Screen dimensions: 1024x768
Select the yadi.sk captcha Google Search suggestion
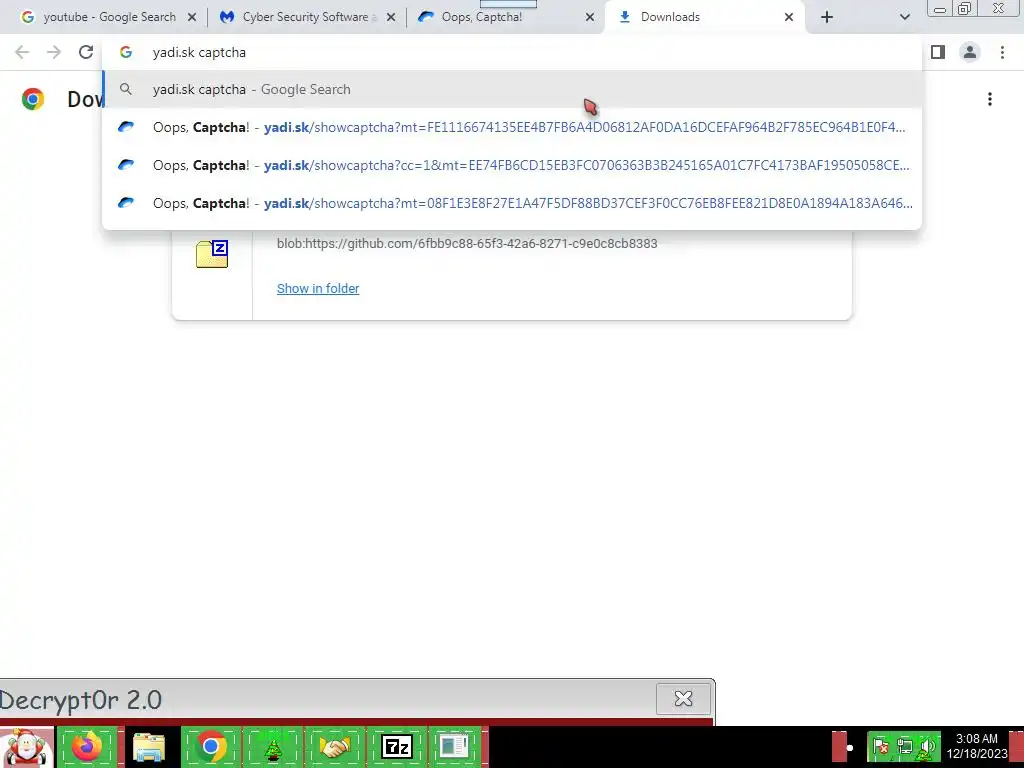pos(512,89)
